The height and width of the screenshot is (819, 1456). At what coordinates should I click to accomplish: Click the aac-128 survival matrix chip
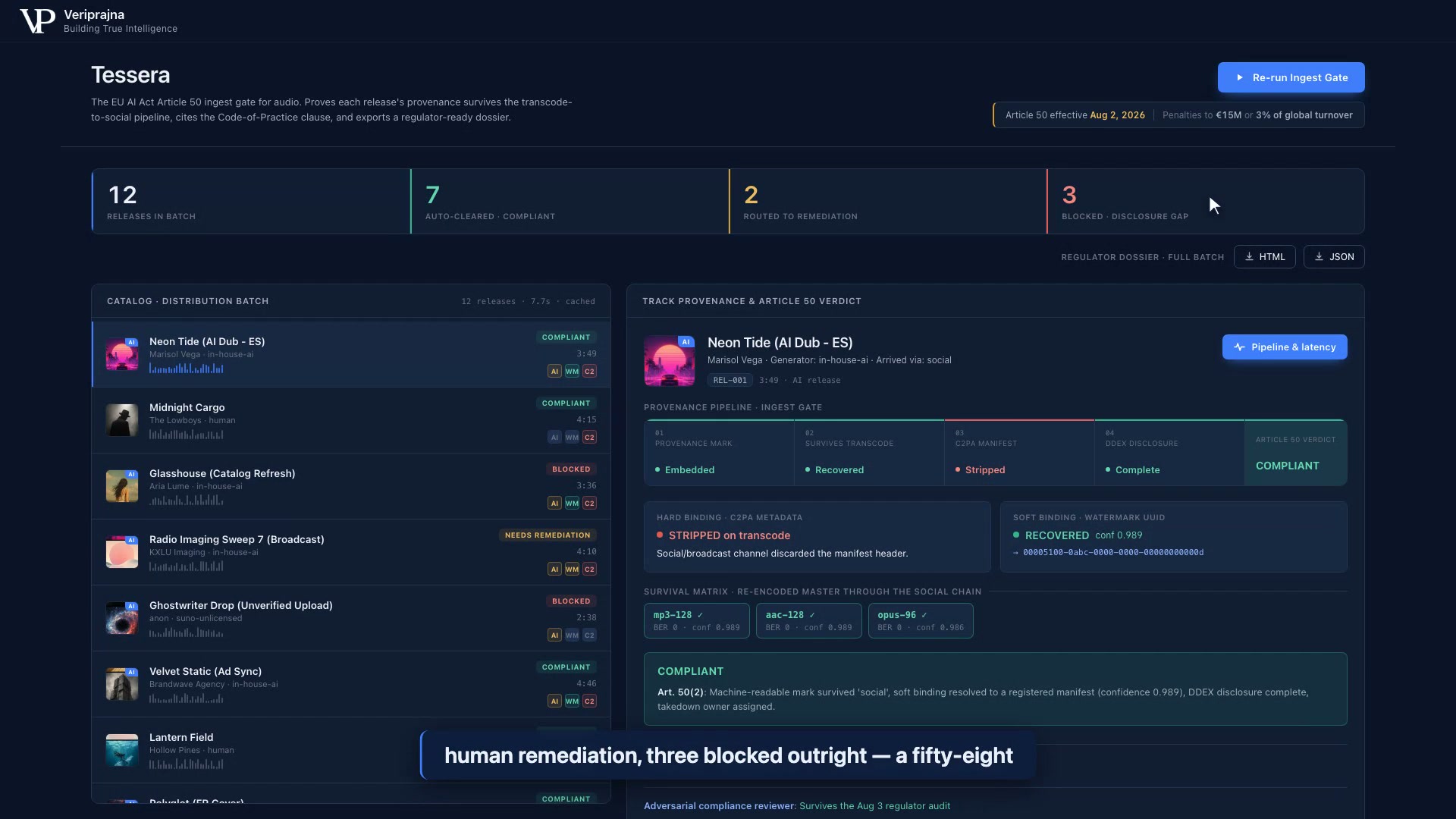tap(808, 620)
